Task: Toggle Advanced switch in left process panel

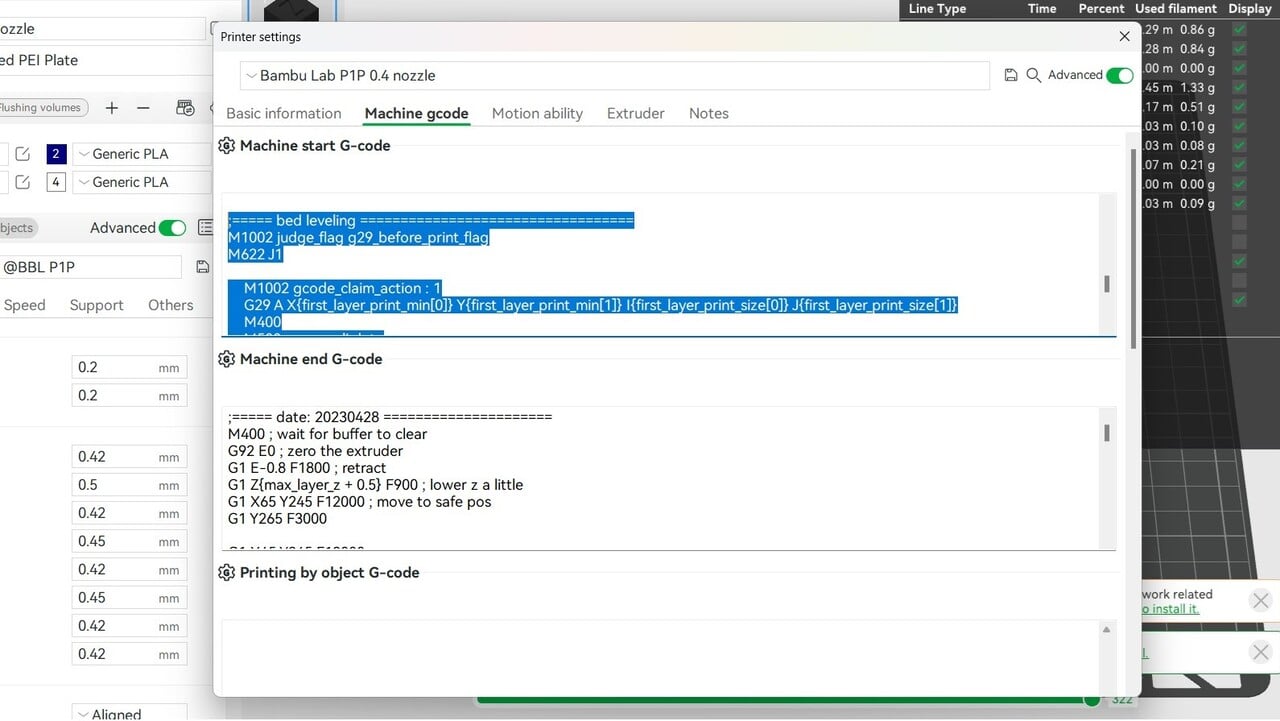Action: point(172,228)
